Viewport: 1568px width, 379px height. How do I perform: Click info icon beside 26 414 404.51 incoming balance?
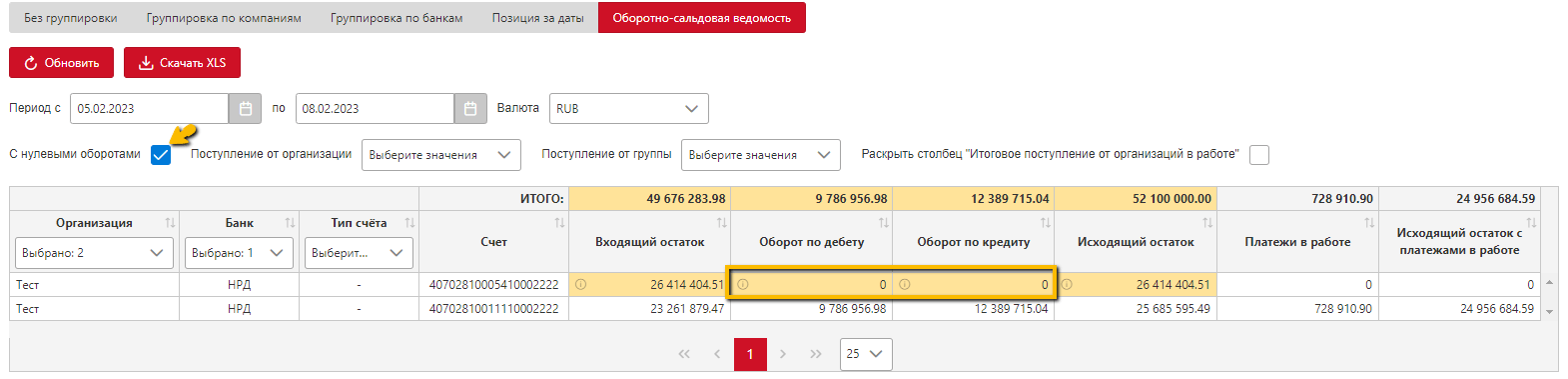pyautogui.click(x=580, y=284)
